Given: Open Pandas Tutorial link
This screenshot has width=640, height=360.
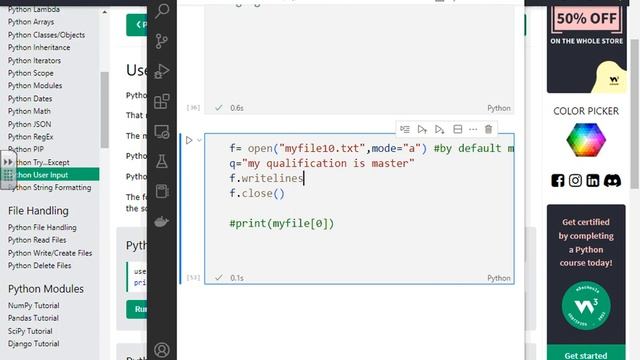Looking at the screenshot, I should (33, 318).
